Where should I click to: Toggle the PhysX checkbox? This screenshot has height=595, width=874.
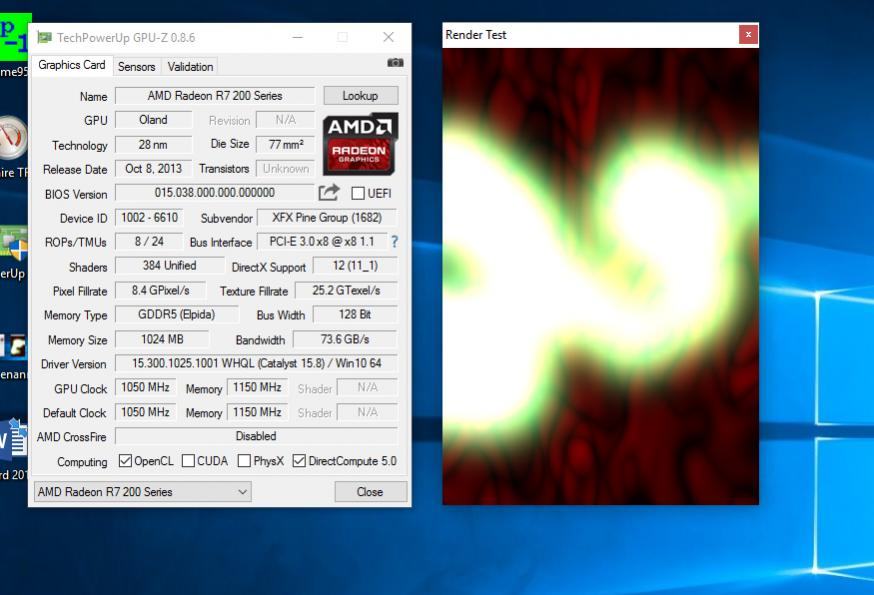point(244,461)
